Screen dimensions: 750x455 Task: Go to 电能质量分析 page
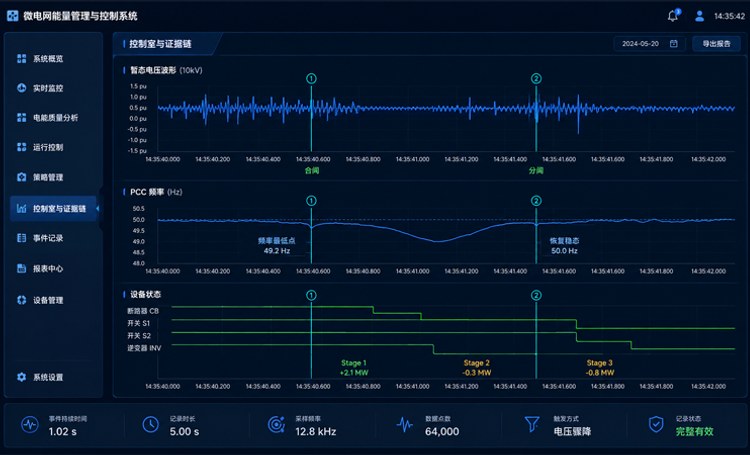pos(54,117)
